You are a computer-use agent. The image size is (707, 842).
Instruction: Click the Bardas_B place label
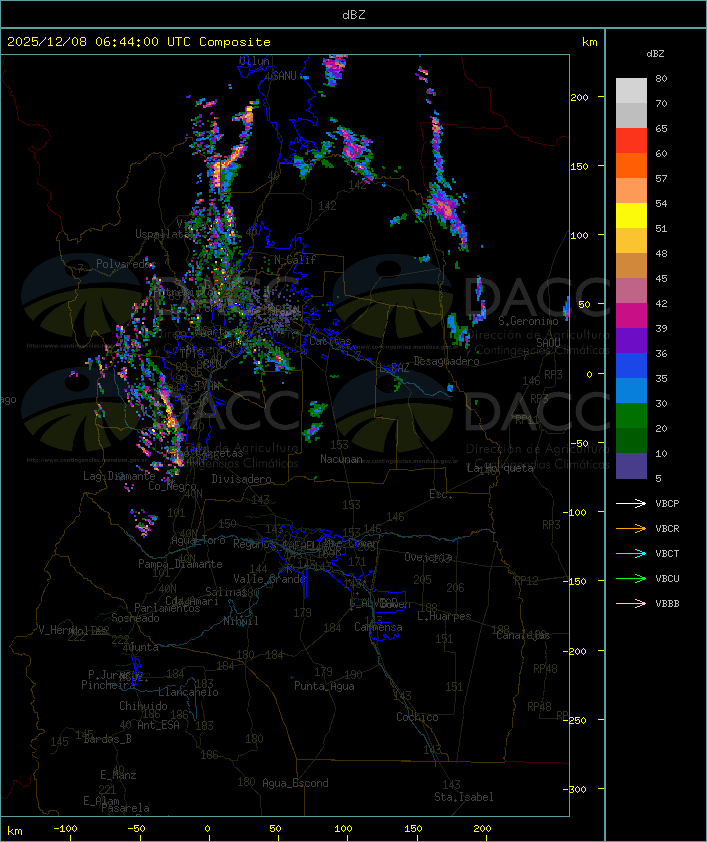click(x=107, y=739)
